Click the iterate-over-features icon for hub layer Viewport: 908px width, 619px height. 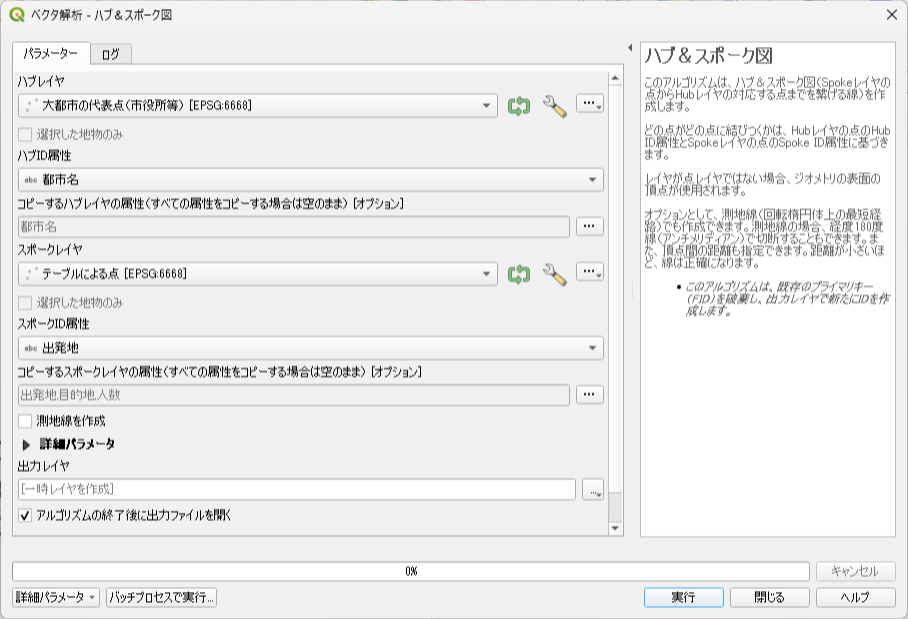coord(519,106)
